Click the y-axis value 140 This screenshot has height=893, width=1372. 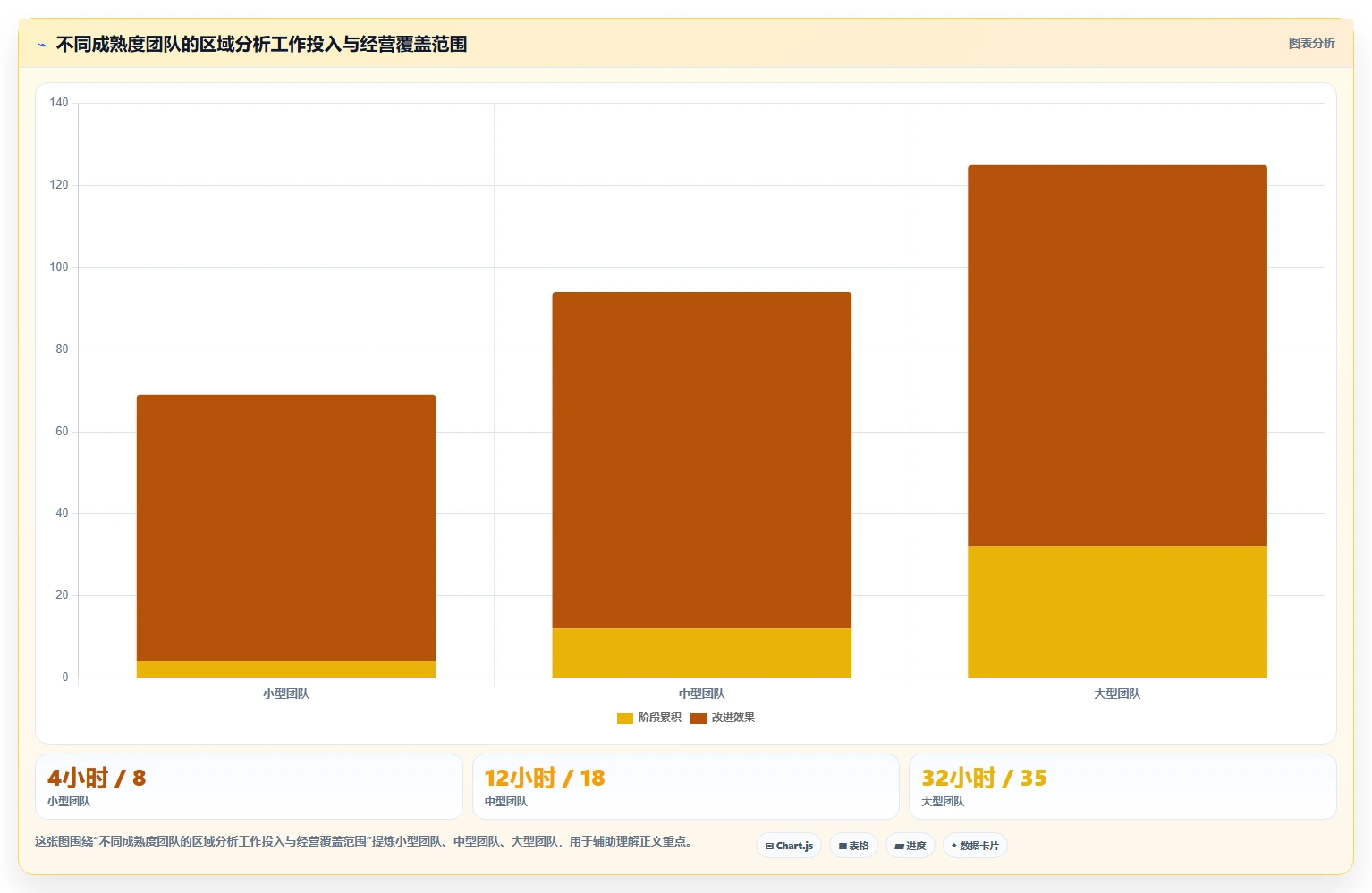(59, 103)
